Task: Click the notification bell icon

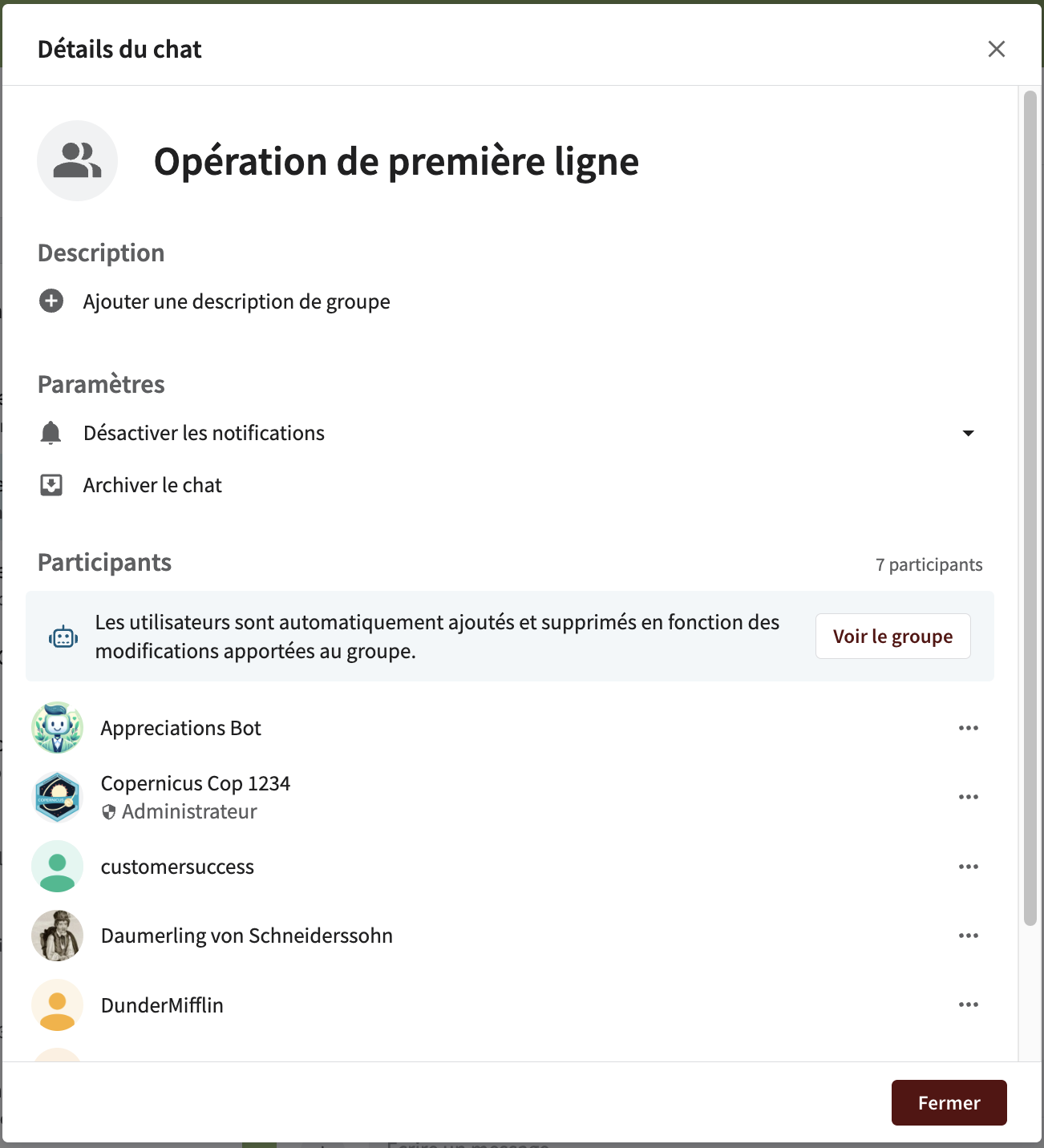Action: pyautogui.click(x=51, y=433)
